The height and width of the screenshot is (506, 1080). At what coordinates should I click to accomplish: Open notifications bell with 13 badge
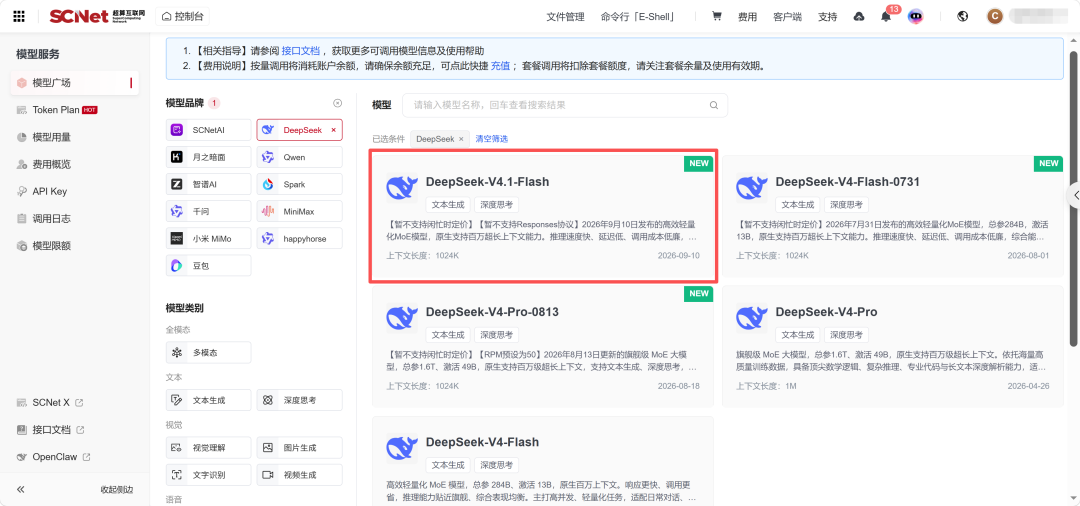(x=886, y=17)
